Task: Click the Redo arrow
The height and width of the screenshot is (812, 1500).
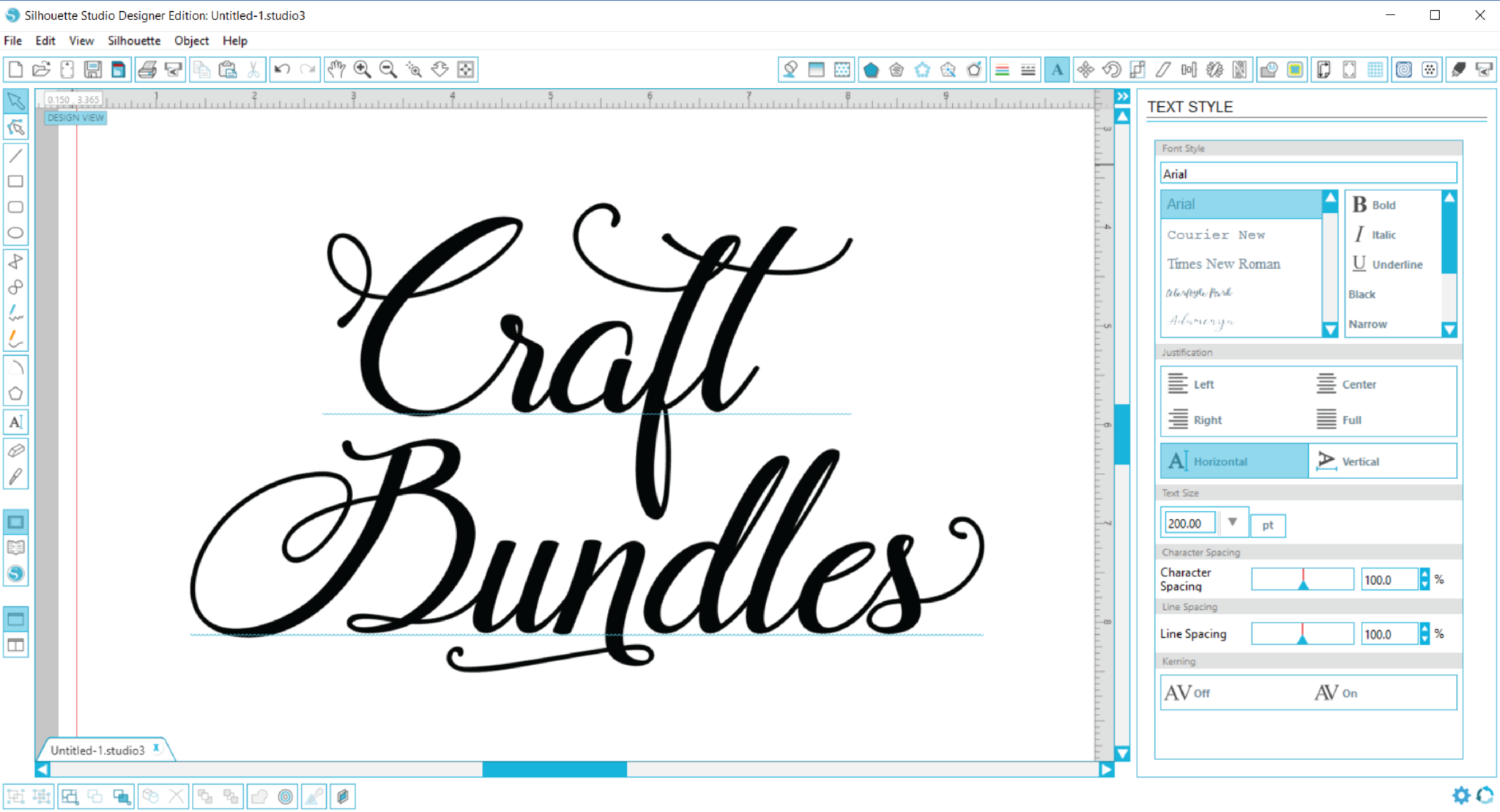Action: [x=308, y=70]
